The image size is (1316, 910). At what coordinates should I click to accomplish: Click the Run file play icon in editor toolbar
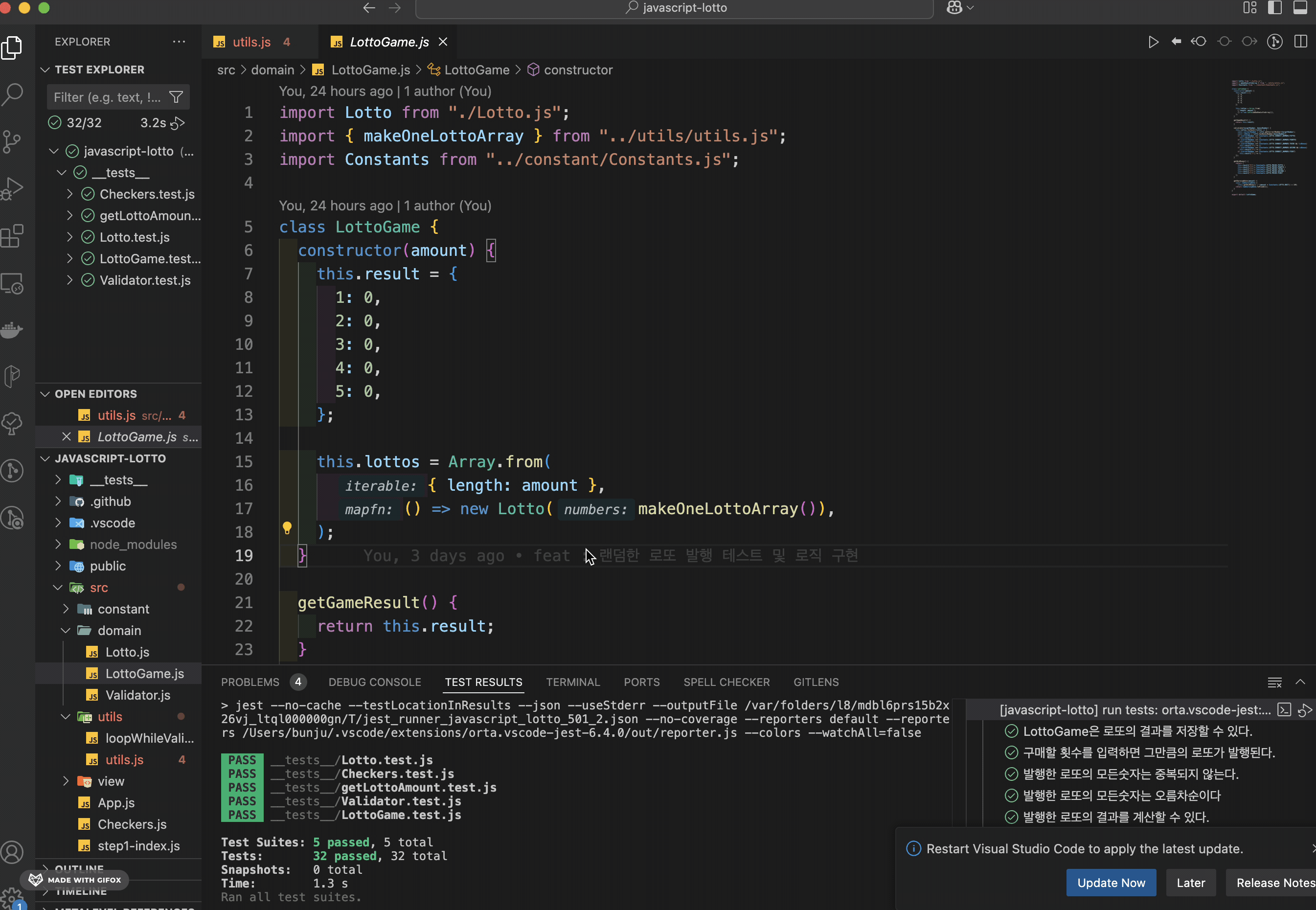pos(1153,42)
